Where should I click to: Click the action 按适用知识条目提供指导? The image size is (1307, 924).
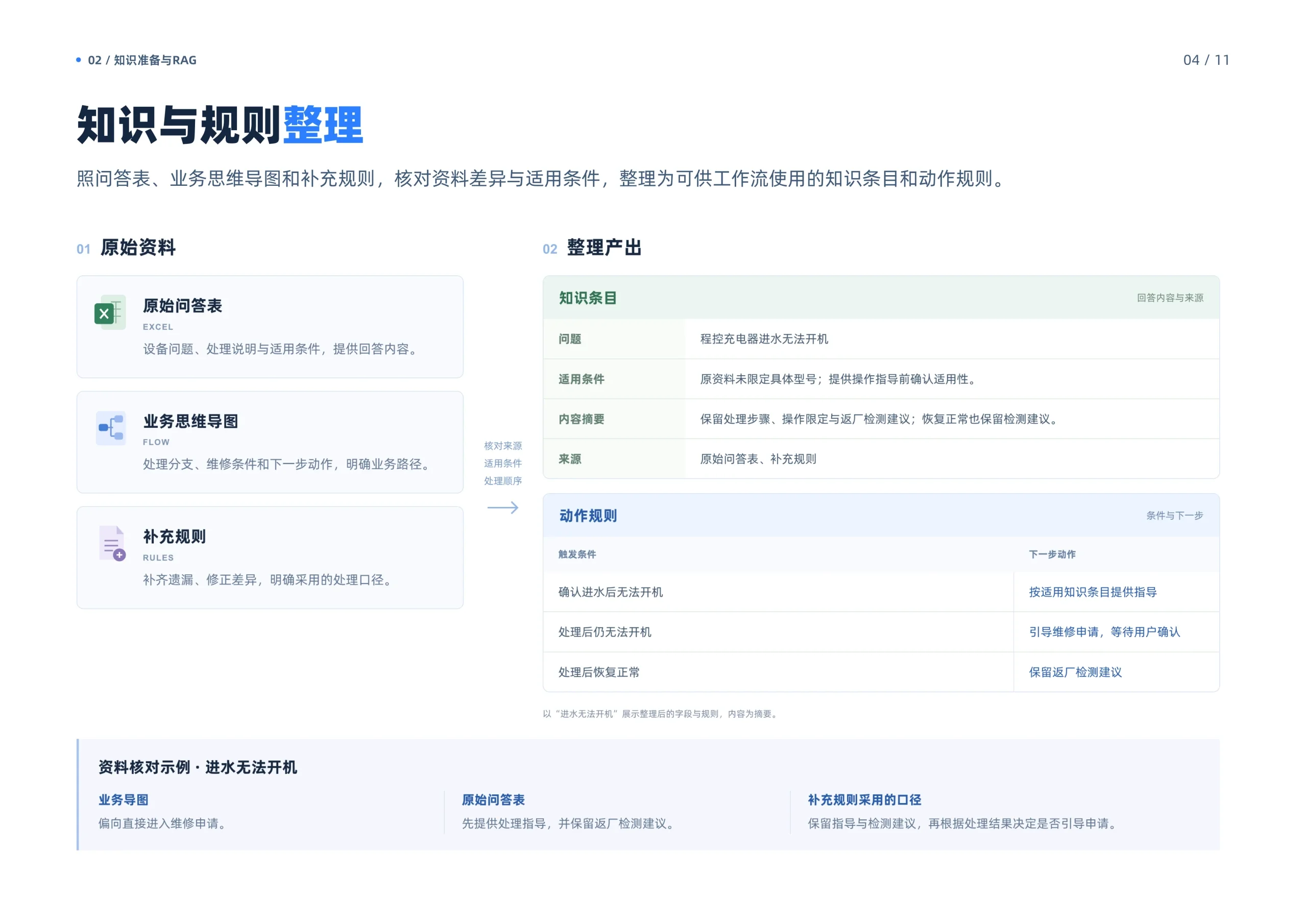tap(1093, 592)
